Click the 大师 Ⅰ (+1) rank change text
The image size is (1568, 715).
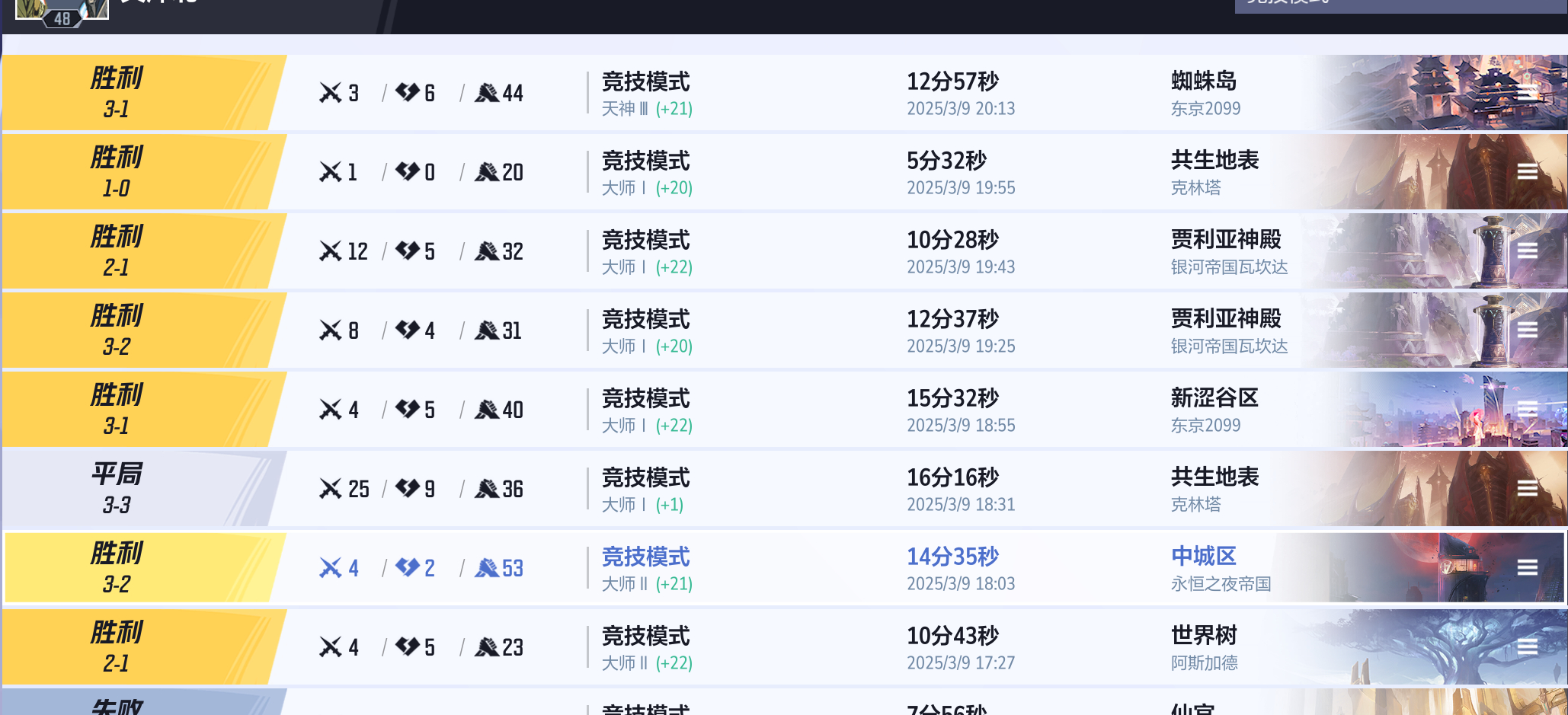pyautogui.click(x=642, y=505)
